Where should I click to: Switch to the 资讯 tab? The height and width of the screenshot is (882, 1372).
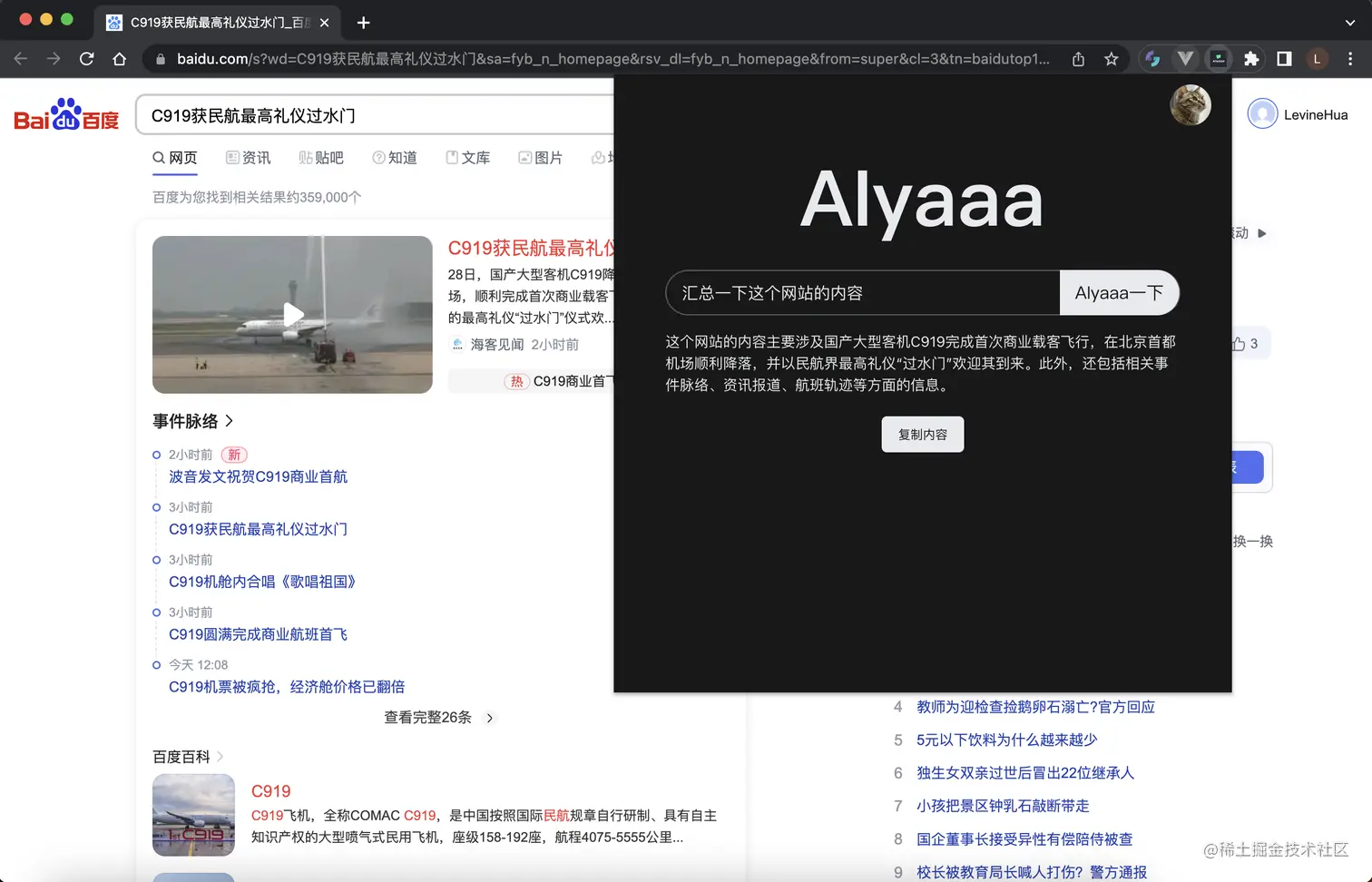(248, 158)
